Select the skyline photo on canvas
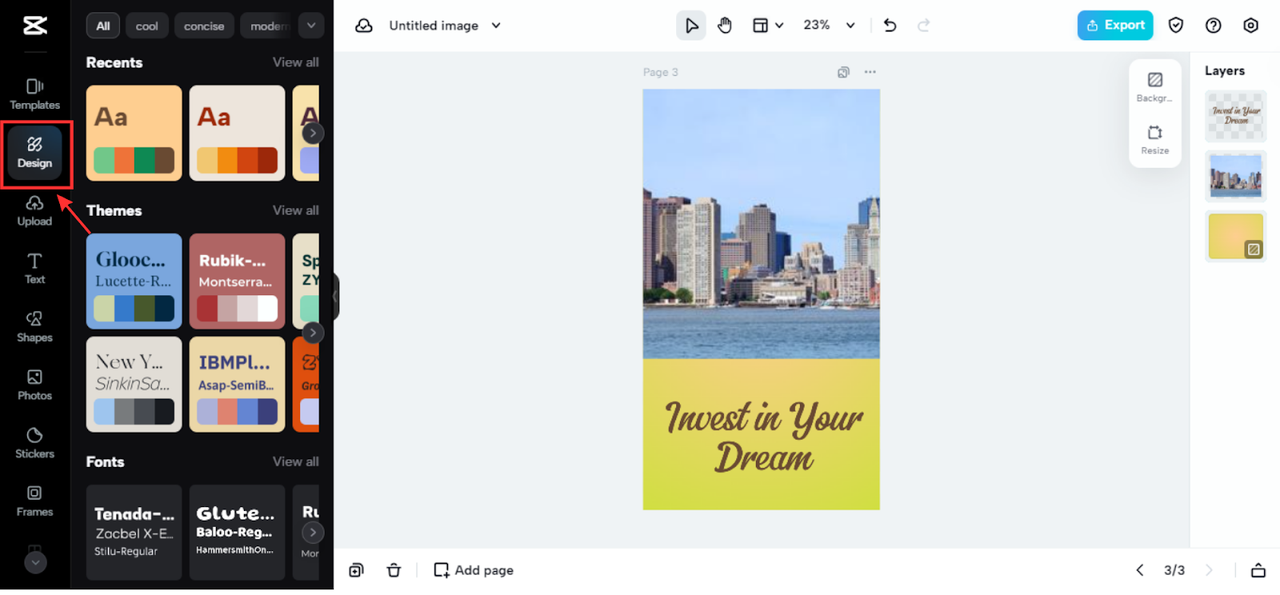The image size is (1280, 595). point(761,224)
